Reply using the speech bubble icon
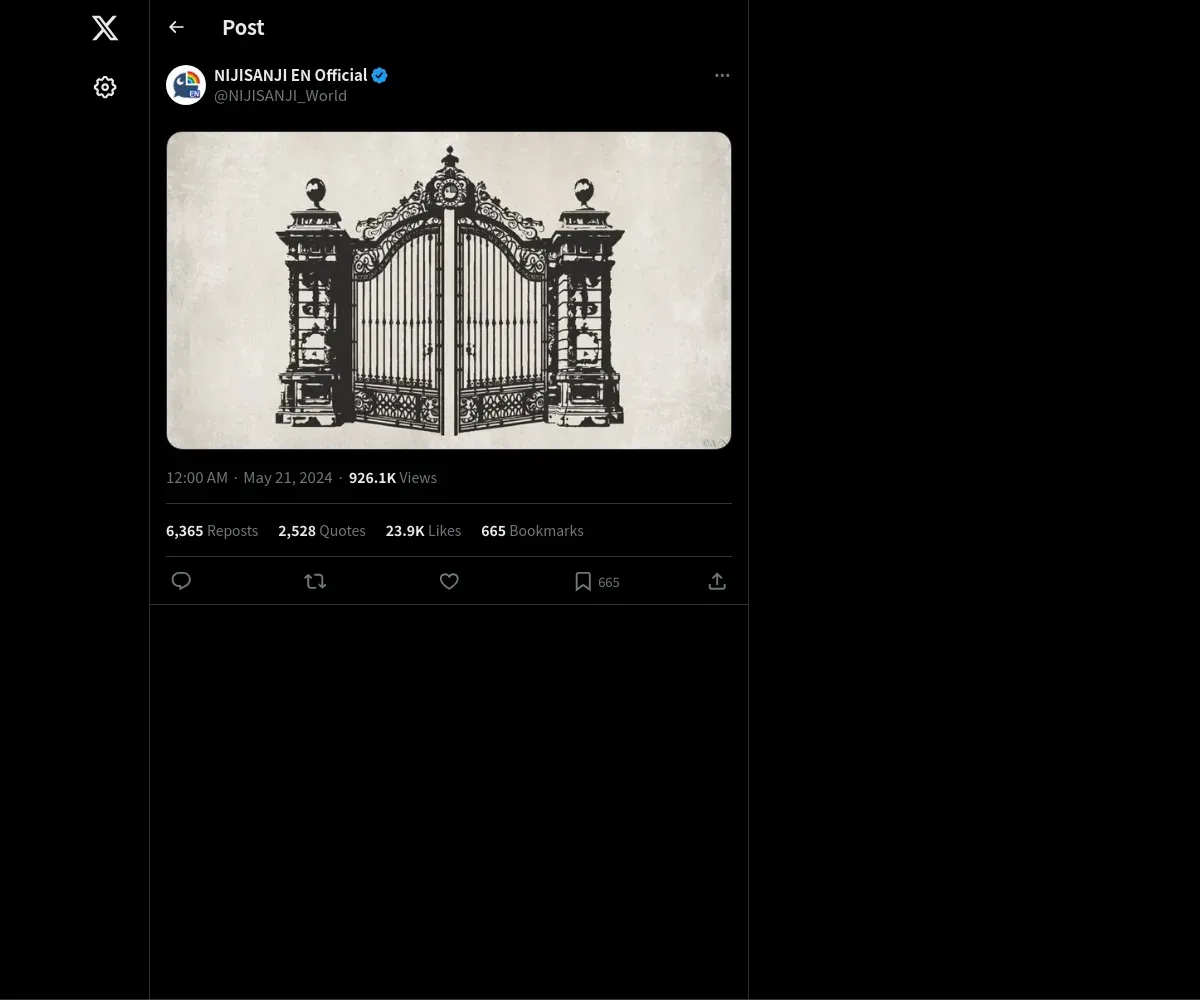This screenshot has height=1000, width=1200. tap(181, 581)
